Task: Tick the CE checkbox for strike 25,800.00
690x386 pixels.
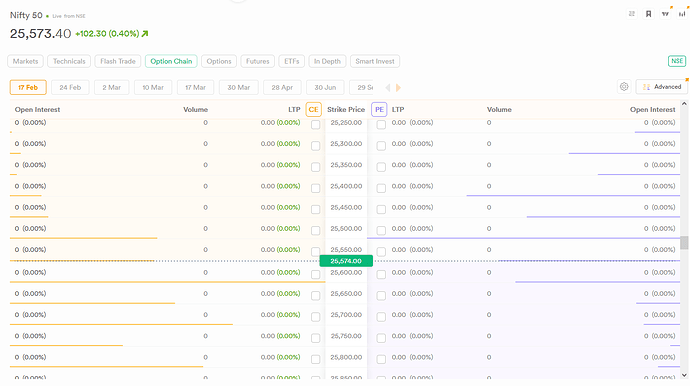Action: tap(316, 359)
